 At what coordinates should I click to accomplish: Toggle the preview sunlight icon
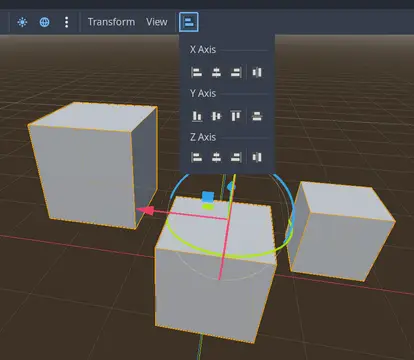22,22
